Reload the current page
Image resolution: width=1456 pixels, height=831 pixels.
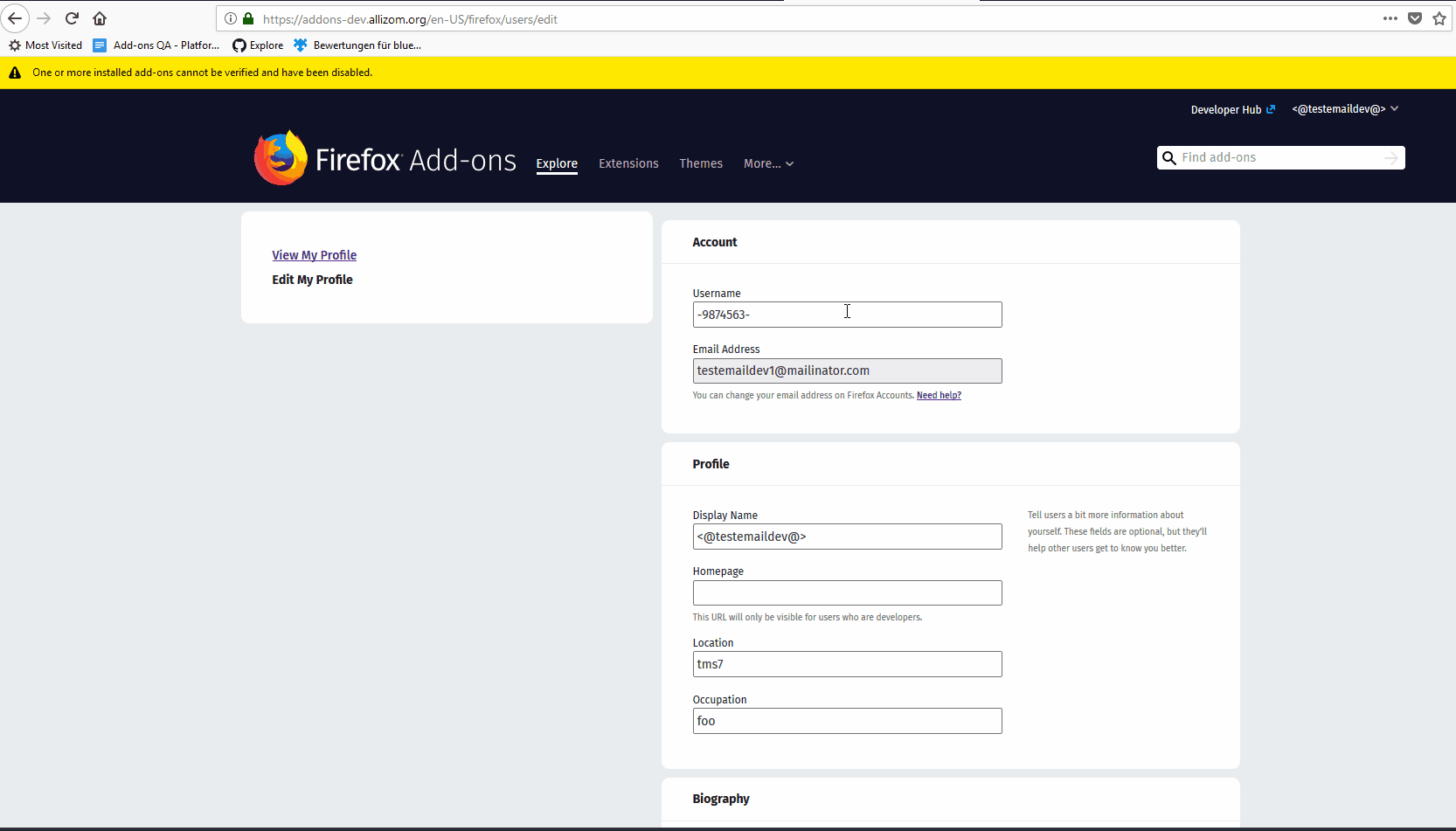coord(72,18)
